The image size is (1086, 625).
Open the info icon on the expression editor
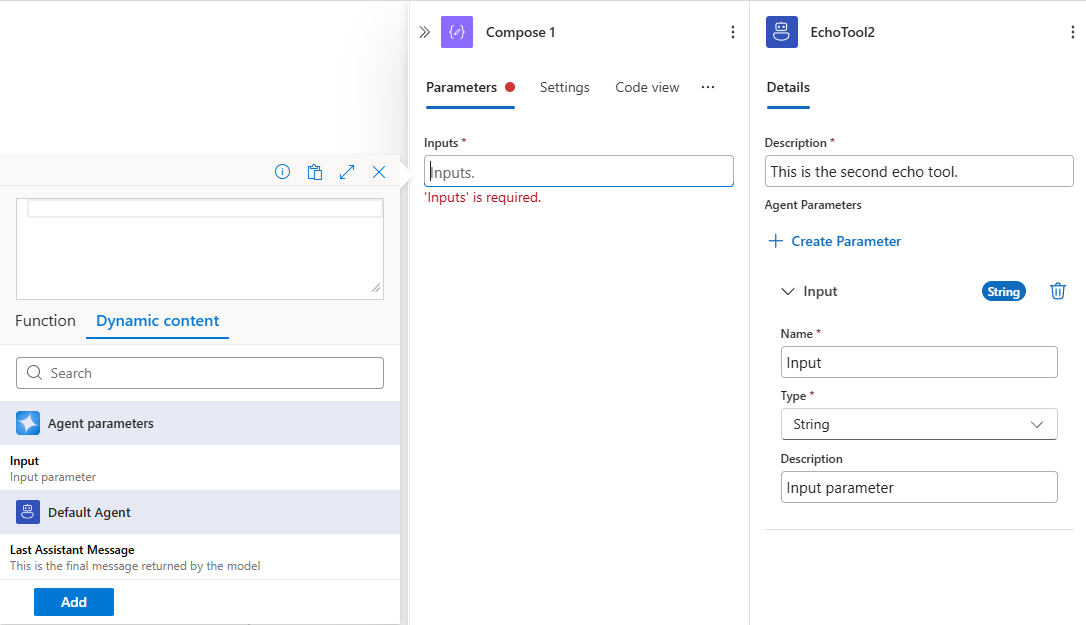(x=282, y=171)
